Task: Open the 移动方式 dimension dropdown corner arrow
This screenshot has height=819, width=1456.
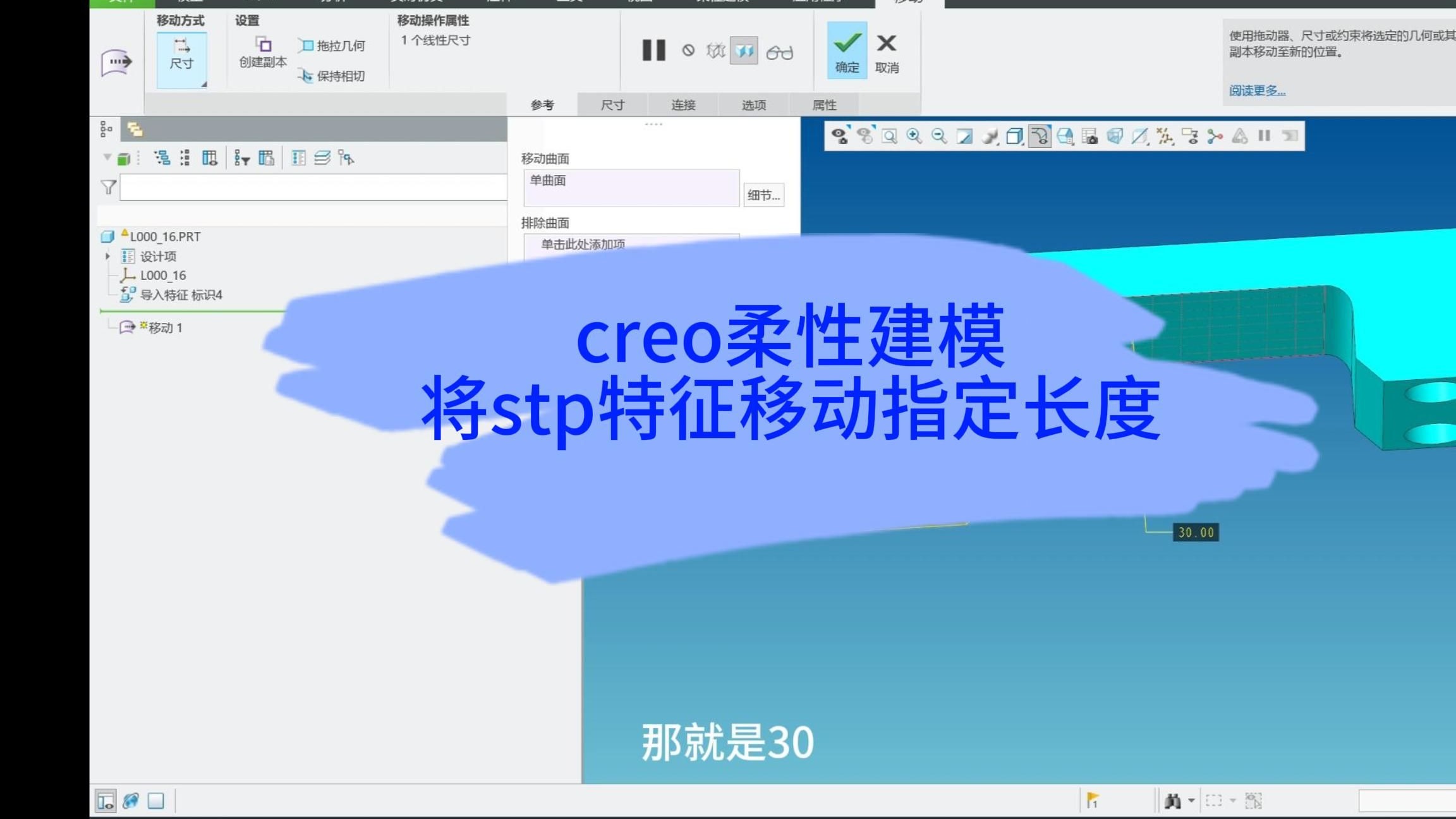Action: pos(203,82)
